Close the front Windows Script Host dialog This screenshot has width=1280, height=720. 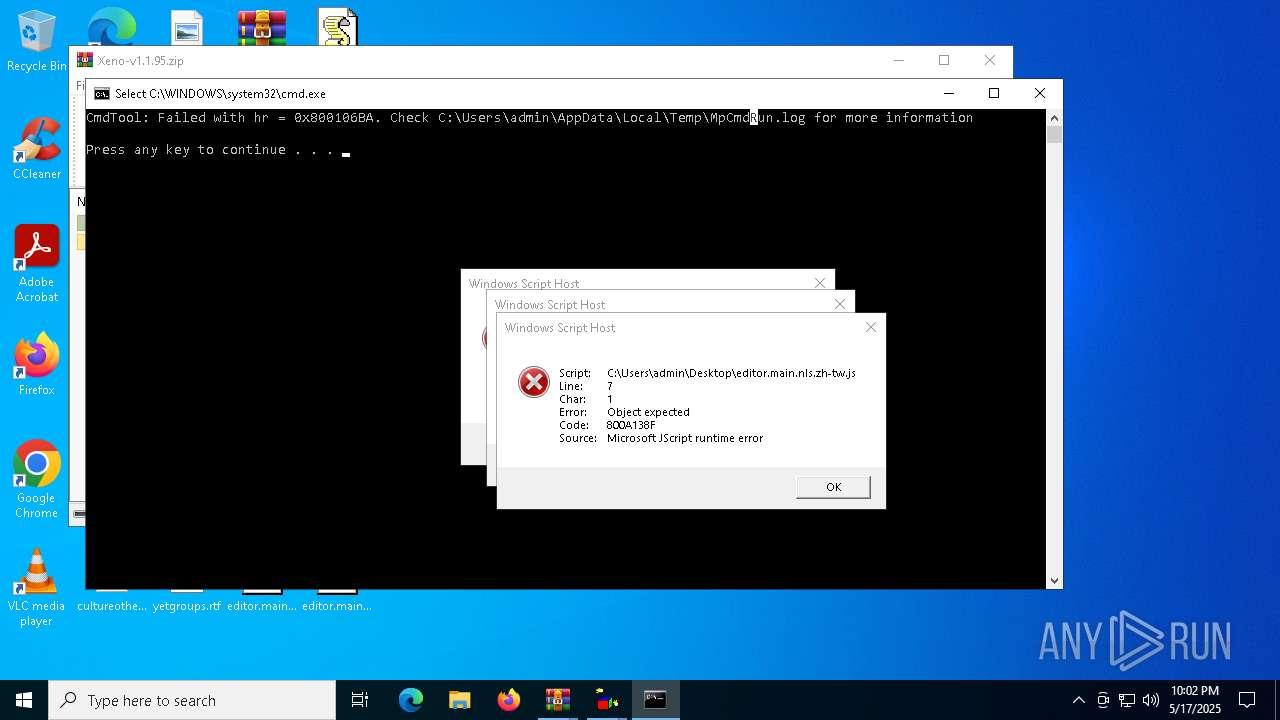pos(871,327)
